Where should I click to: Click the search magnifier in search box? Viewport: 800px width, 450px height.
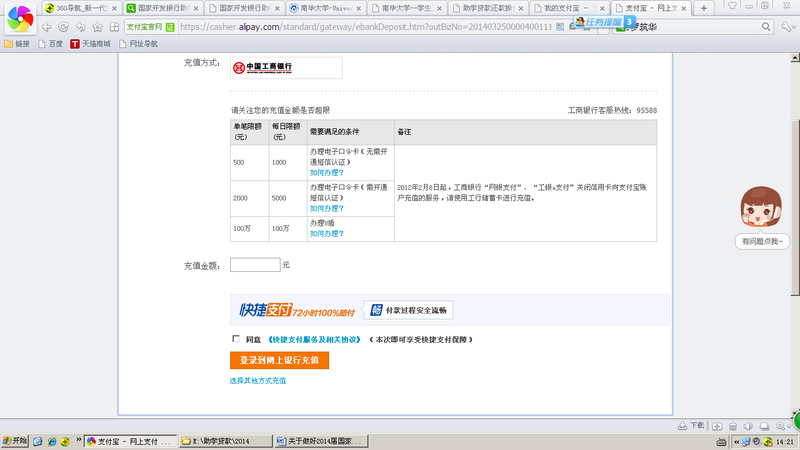pos(766,27)
